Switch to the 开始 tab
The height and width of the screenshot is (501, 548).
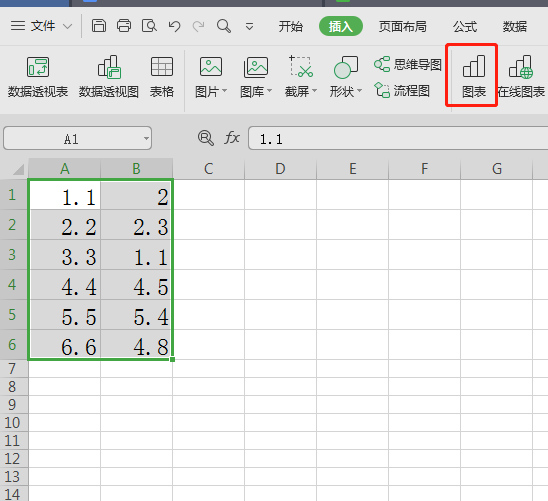[x=290, y=27]
